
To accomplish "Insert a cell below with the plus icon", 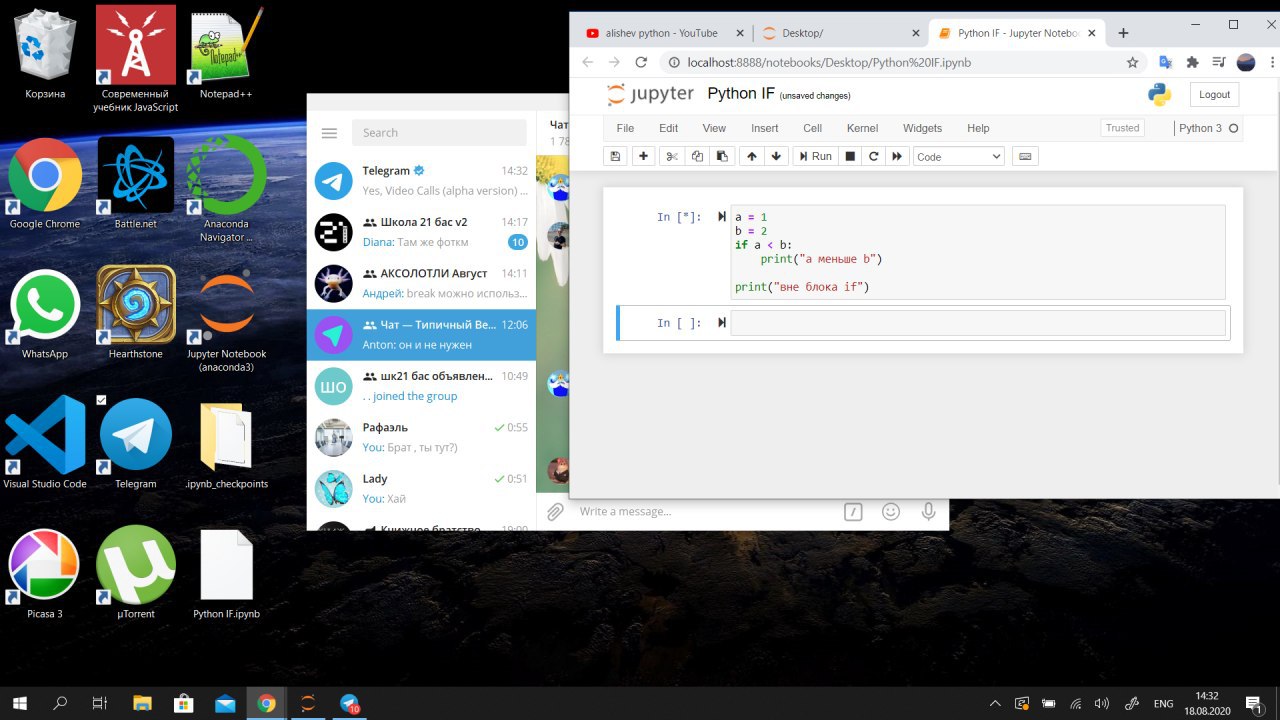I will (643, 156).
